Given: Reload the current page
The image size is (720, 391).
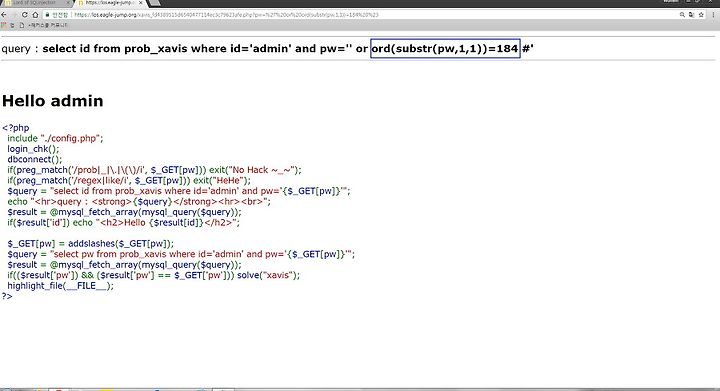Looking at the screenshot, I should (24, 15).
